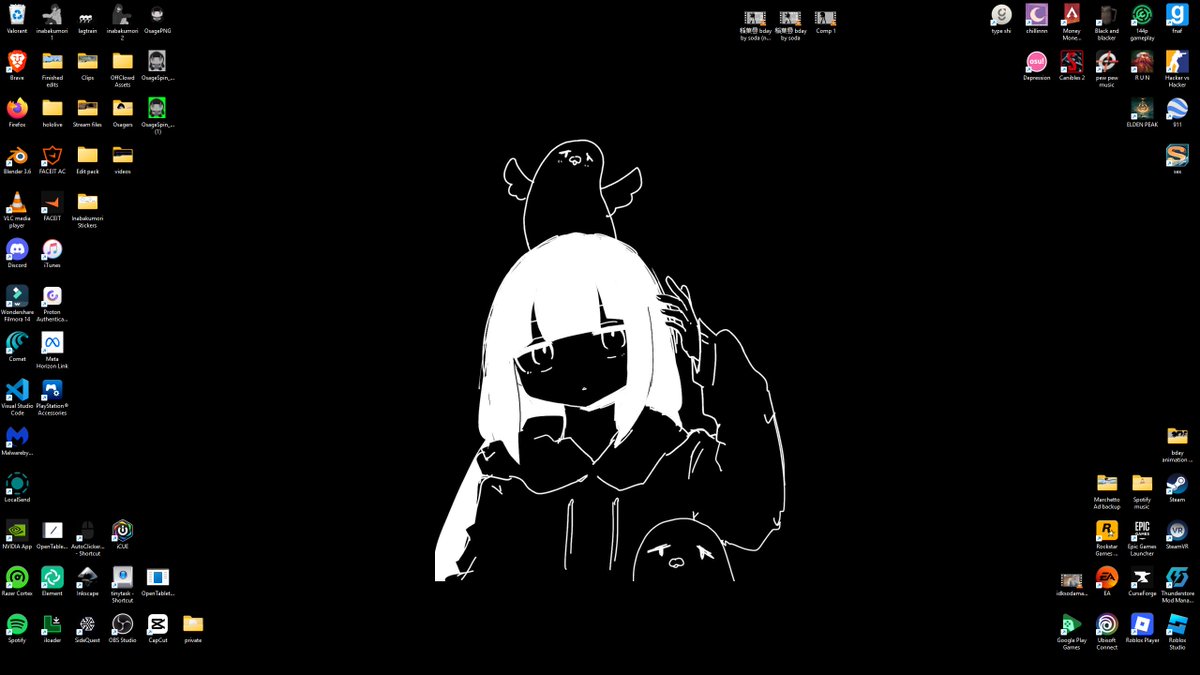Image resolution: width=1200 pixels, height=675 pixels.
Task: Select the VLC media player icon
Action: click(17, 202)
